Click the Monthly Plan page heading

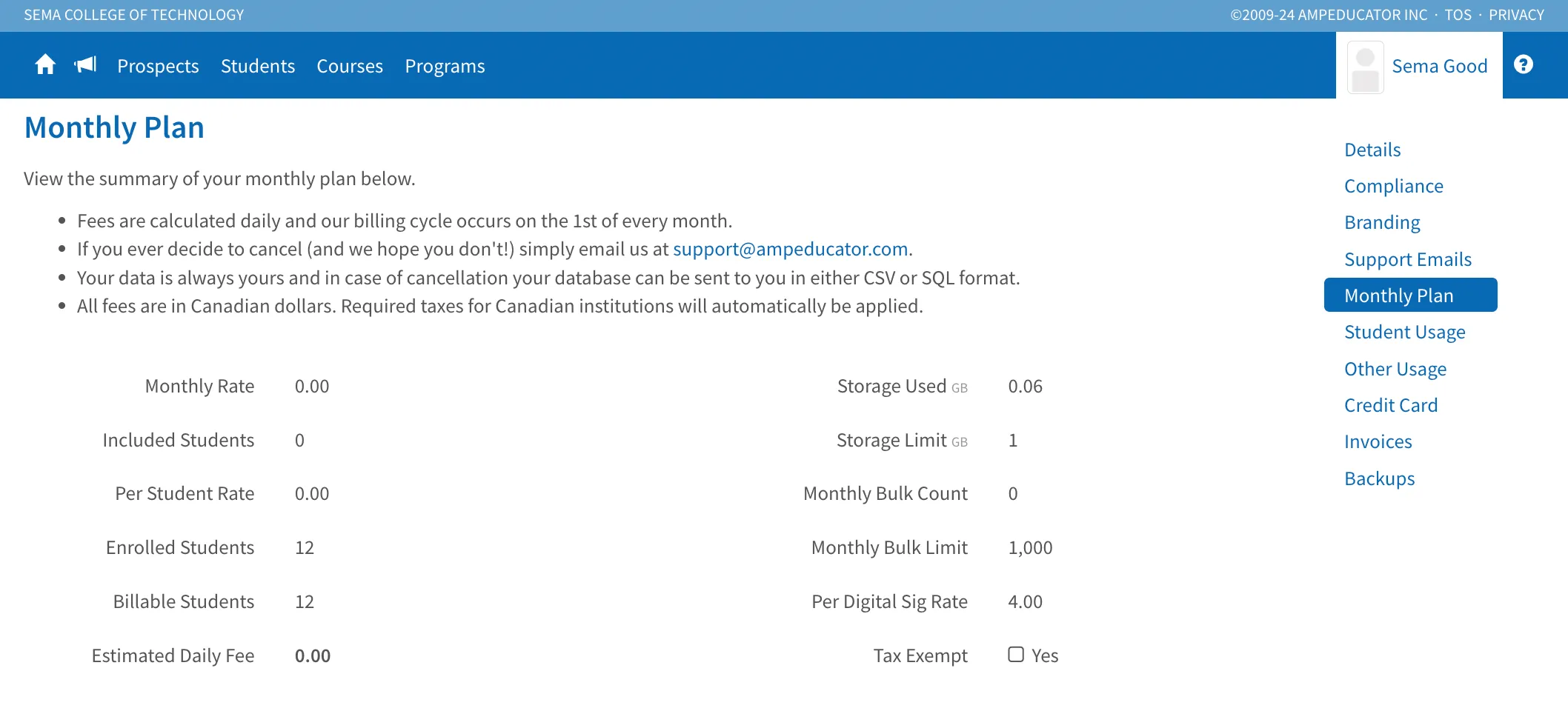coord(114,127)
